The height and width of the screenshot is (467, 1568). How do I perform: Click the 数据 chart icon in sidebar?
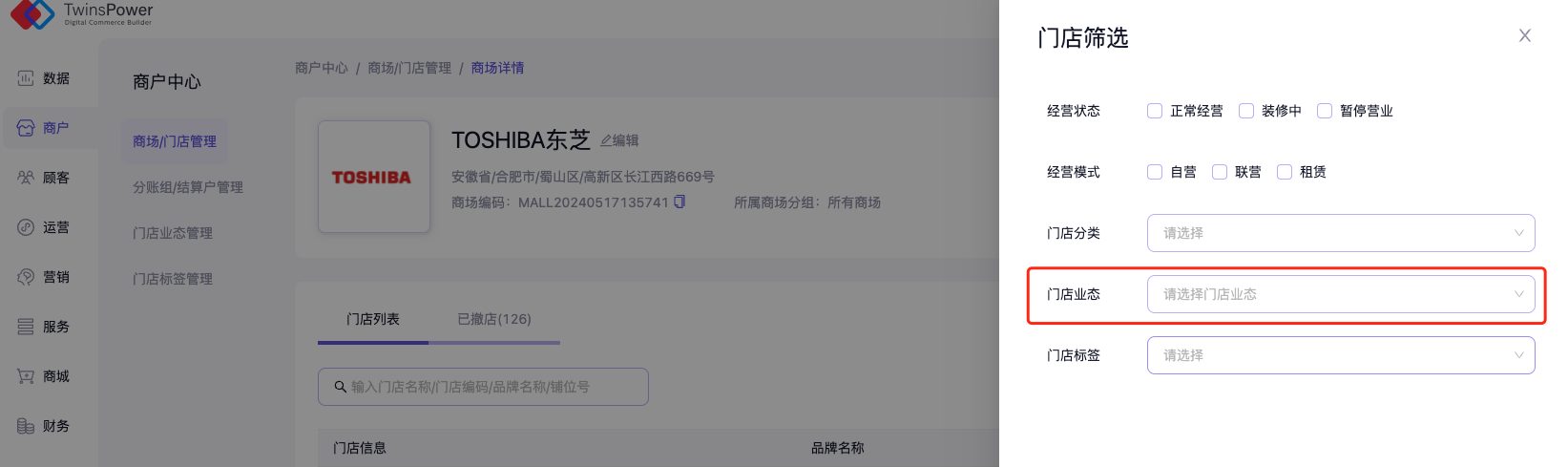[x=26, y=78]
